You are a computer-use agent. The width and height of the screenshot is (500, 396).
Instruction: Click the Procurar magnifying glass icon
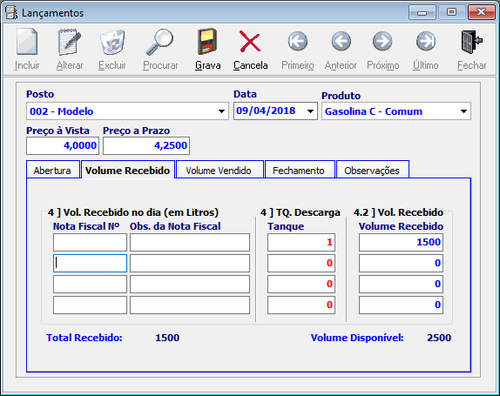pyautogui.click(x=160, y=42)
